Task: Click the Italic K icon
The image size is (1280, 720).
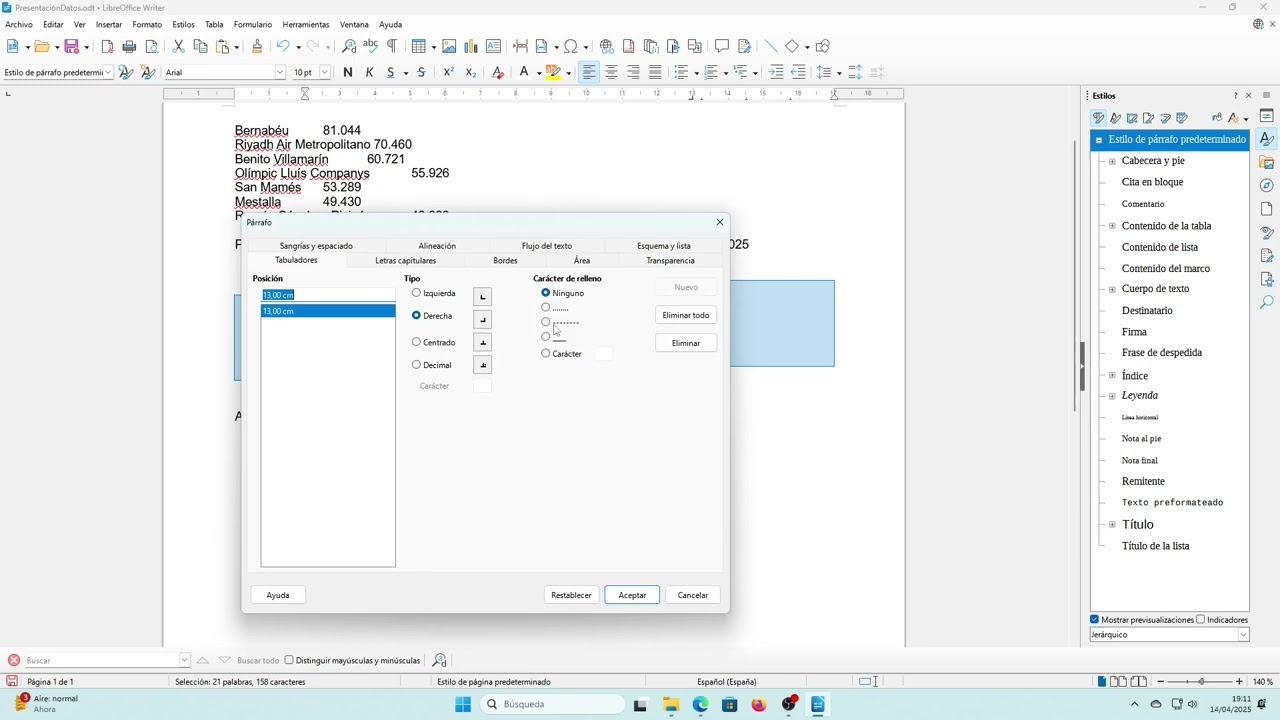Action: pos(369,72)
